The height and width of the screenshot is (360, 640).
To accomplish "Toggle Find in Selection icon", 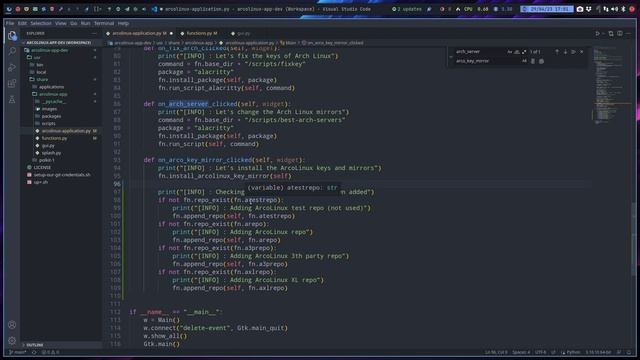I will tap(573, 52).
